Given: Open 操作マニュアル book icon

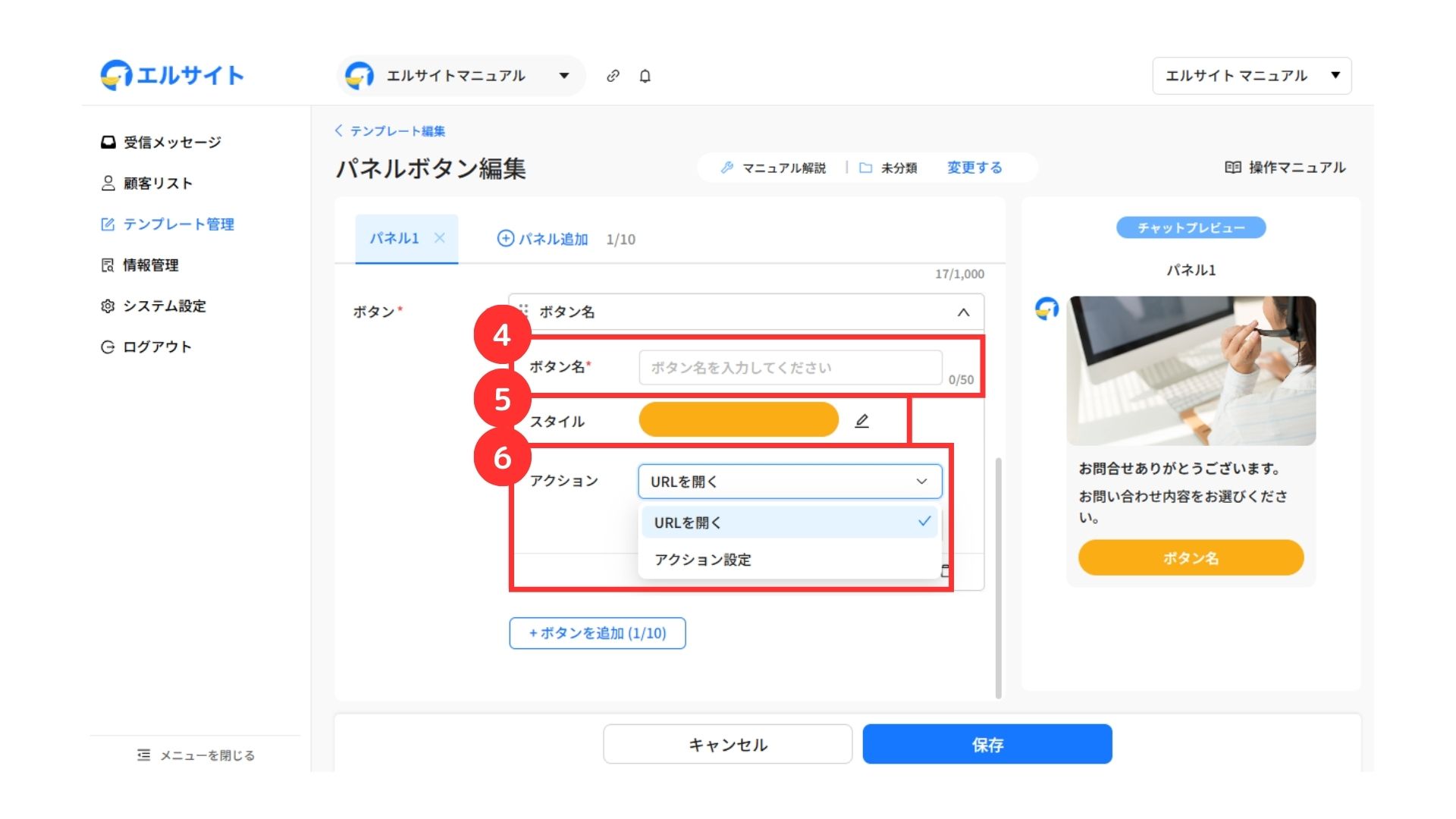Looking at the screenshot, I should [x=1232, y=168].
